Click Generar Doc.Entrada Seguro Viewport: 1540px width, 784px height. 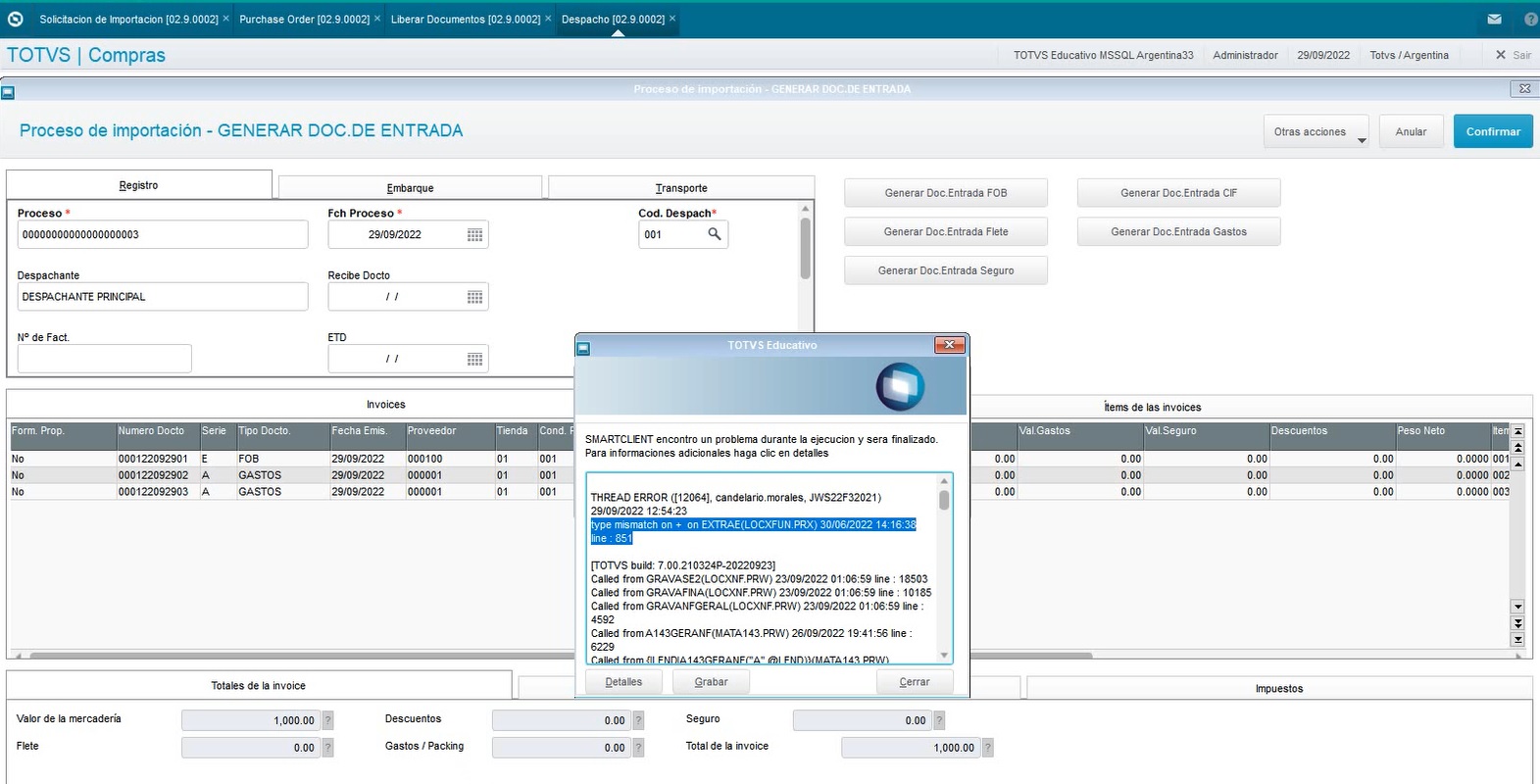[946, 270]
